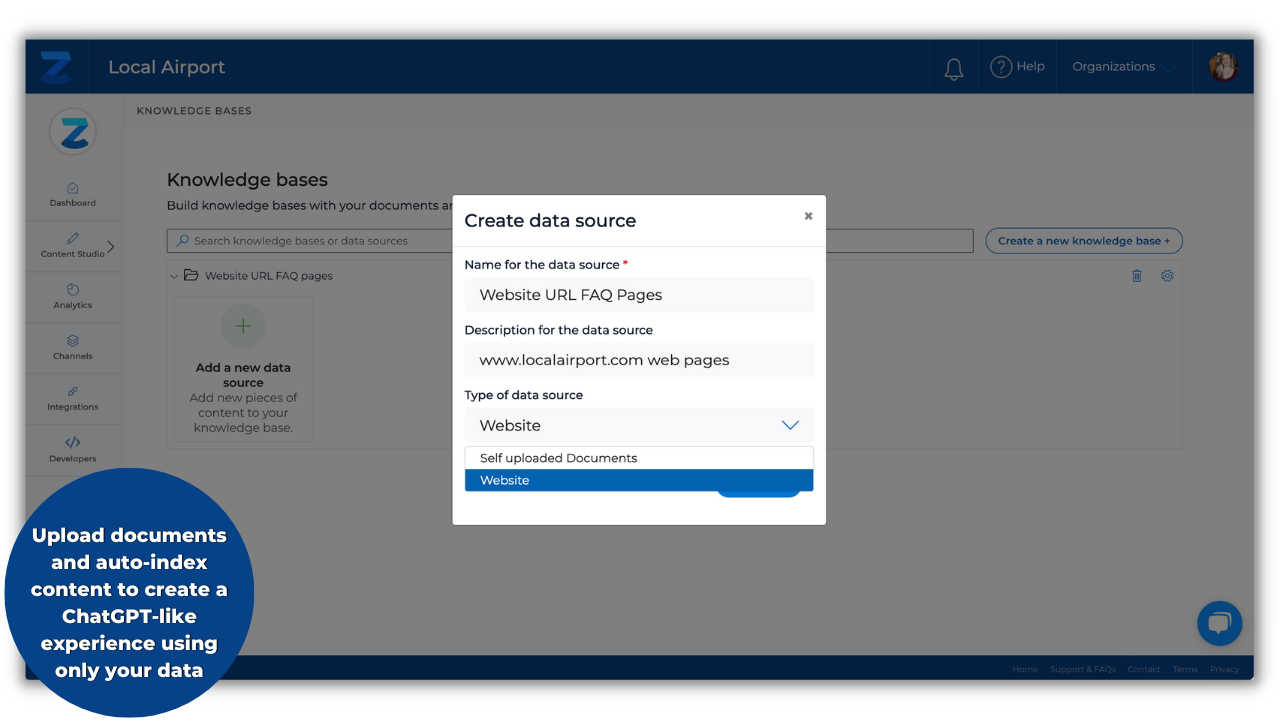
Task: Delete the knowledge base via trash icon
Action: 1137,275
